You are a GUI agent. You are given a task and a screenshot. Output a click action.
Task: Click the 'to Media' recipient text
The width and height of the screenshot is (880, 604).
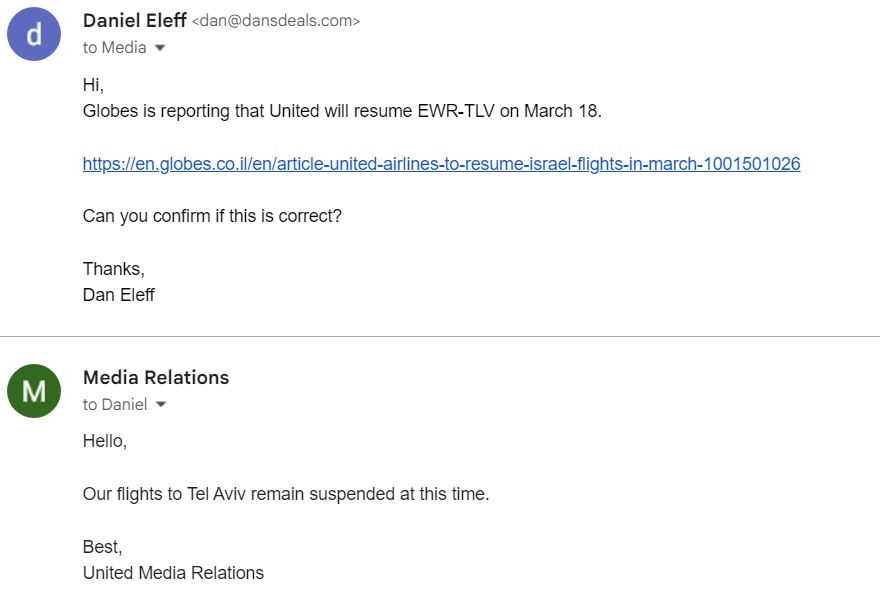(114, 48)
